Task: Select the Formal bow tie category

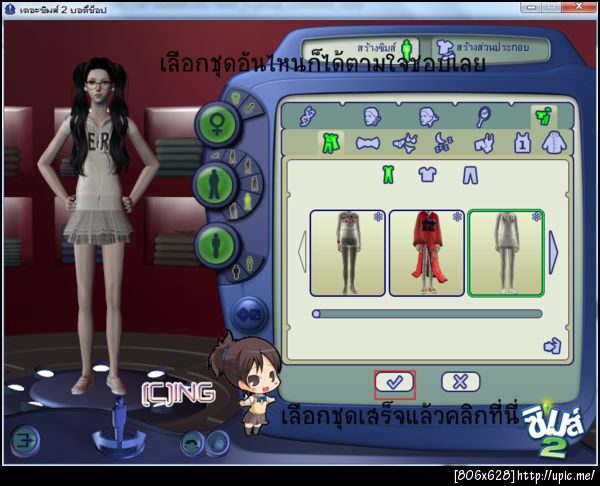Action: 367,143
